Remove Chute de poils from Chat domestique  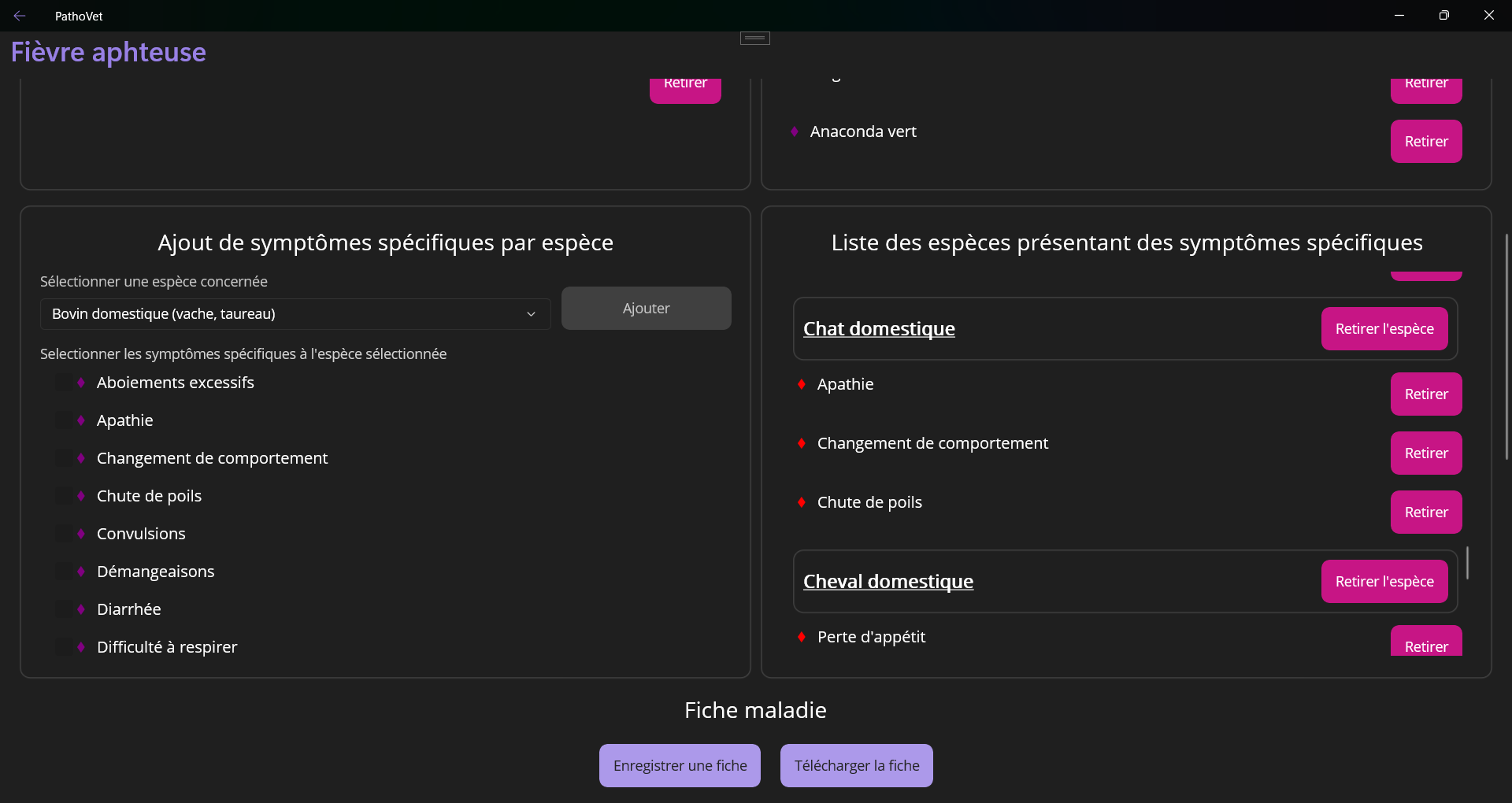[x=1425, y=513]
